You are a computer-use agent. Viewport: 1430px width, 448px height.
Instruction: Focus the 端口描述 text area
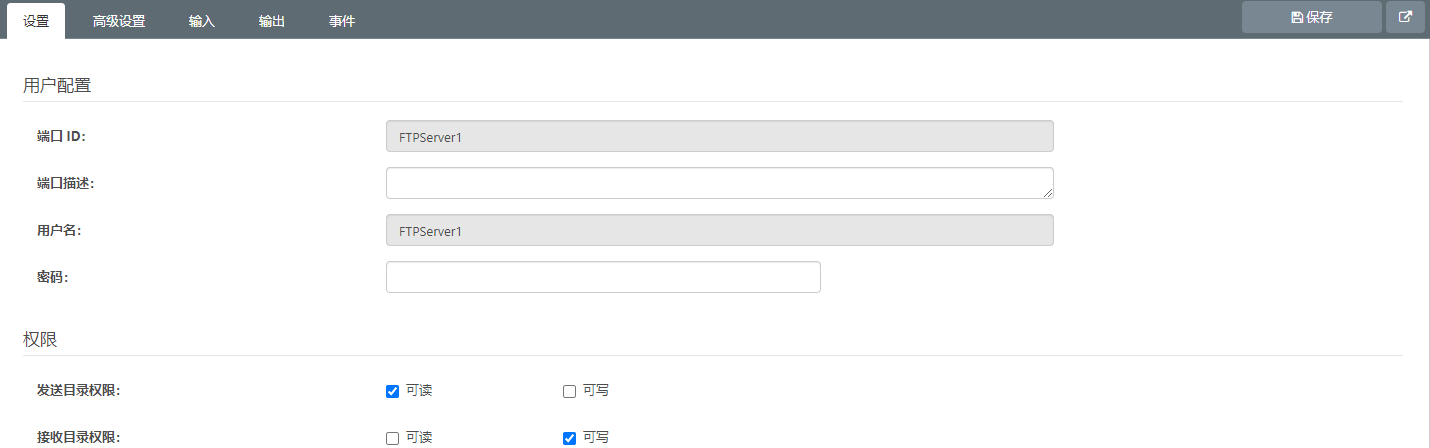[719, 183]
